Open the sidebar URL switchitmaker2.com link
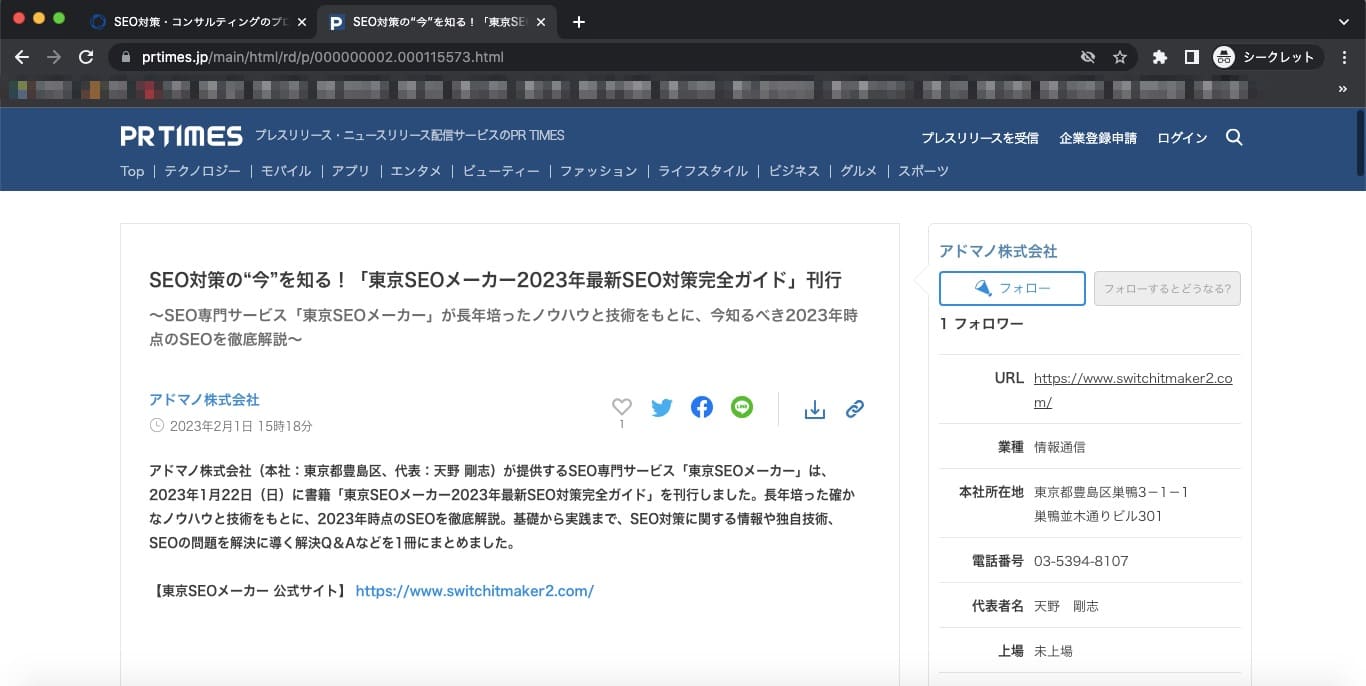Screen dimensions: 1366x686 pos(1133,390)
